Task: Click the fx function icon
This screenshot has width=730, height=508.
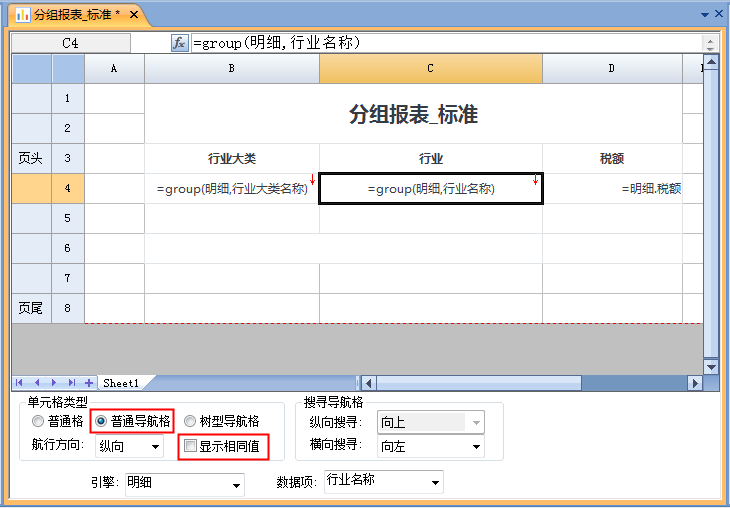Action: [180, 43]
